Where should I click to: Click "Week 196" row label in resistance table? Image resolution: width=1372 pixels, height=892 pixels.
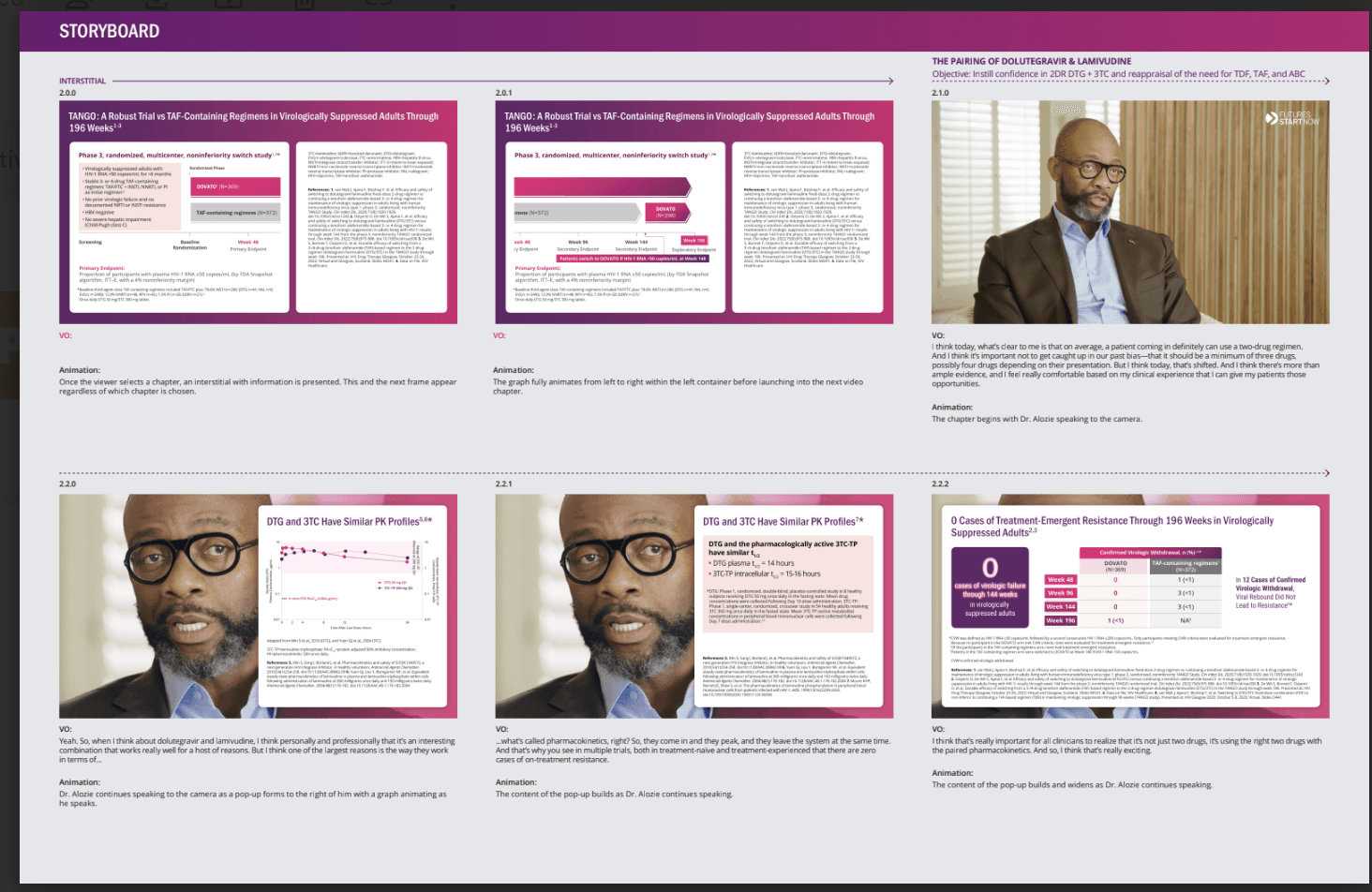point(1061,620)
